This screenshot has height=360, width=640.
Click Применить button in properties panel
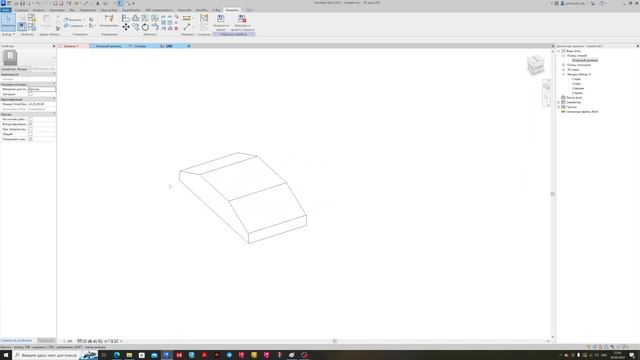(46, 340)
